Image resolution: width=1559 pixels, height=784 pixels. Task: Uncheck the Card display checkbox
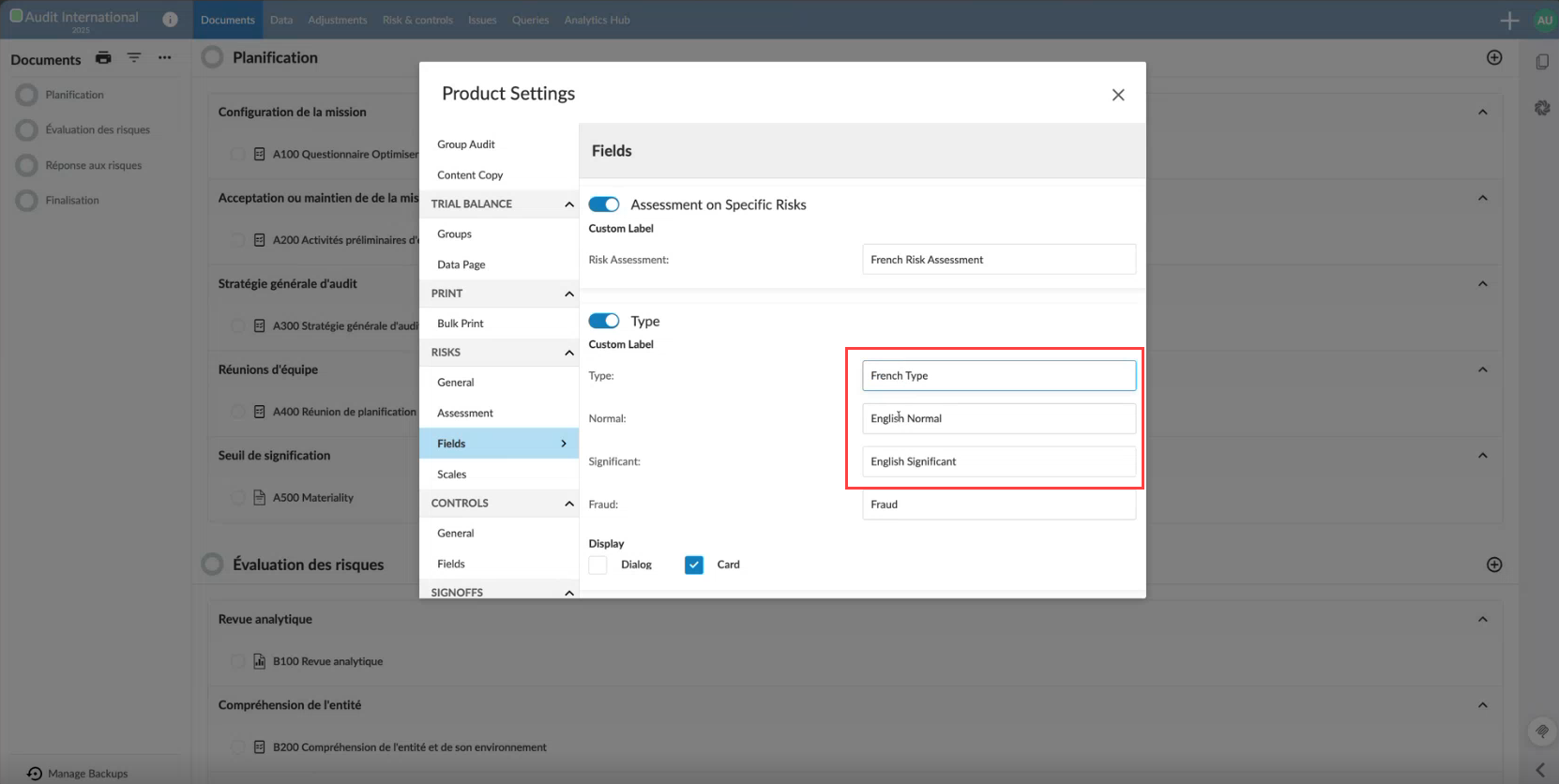(694, 565)
